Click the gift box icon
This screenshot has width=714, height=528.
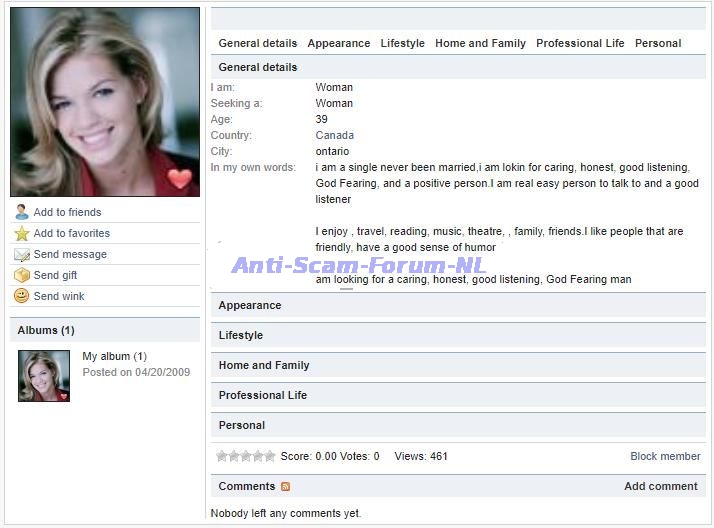pos(21,275)
